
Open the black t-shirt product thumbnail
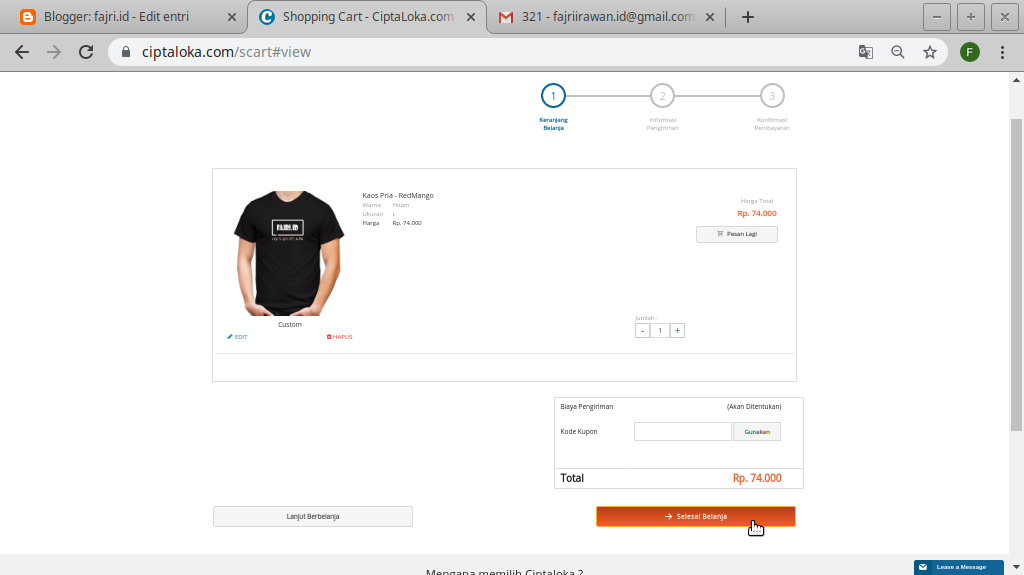pyautogui.click(x=289, y=253)
